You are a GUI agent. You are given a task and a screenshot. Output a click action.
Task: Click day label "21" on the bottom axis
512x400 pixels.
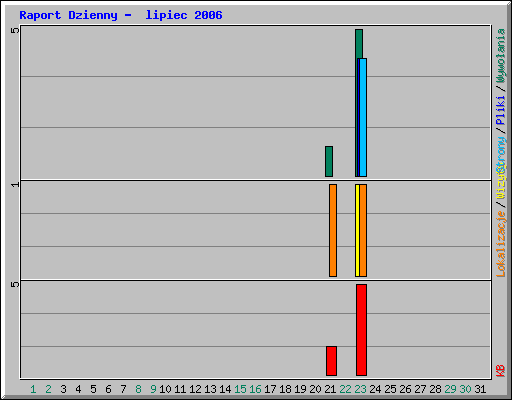[x=330, y=389]
